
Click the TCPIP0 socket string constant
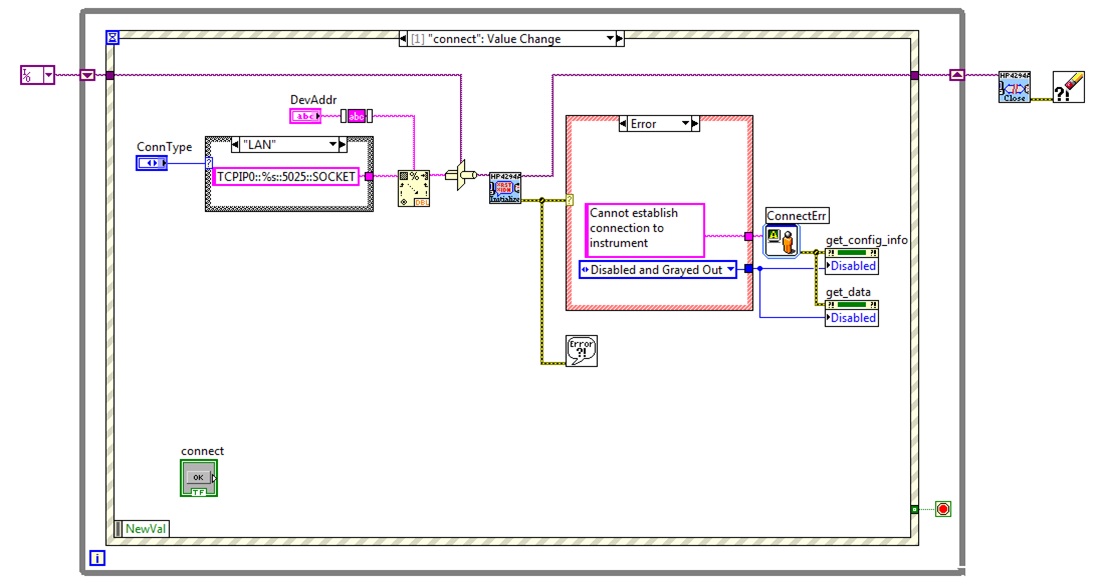pyautogui.click(x=287, y=177)
